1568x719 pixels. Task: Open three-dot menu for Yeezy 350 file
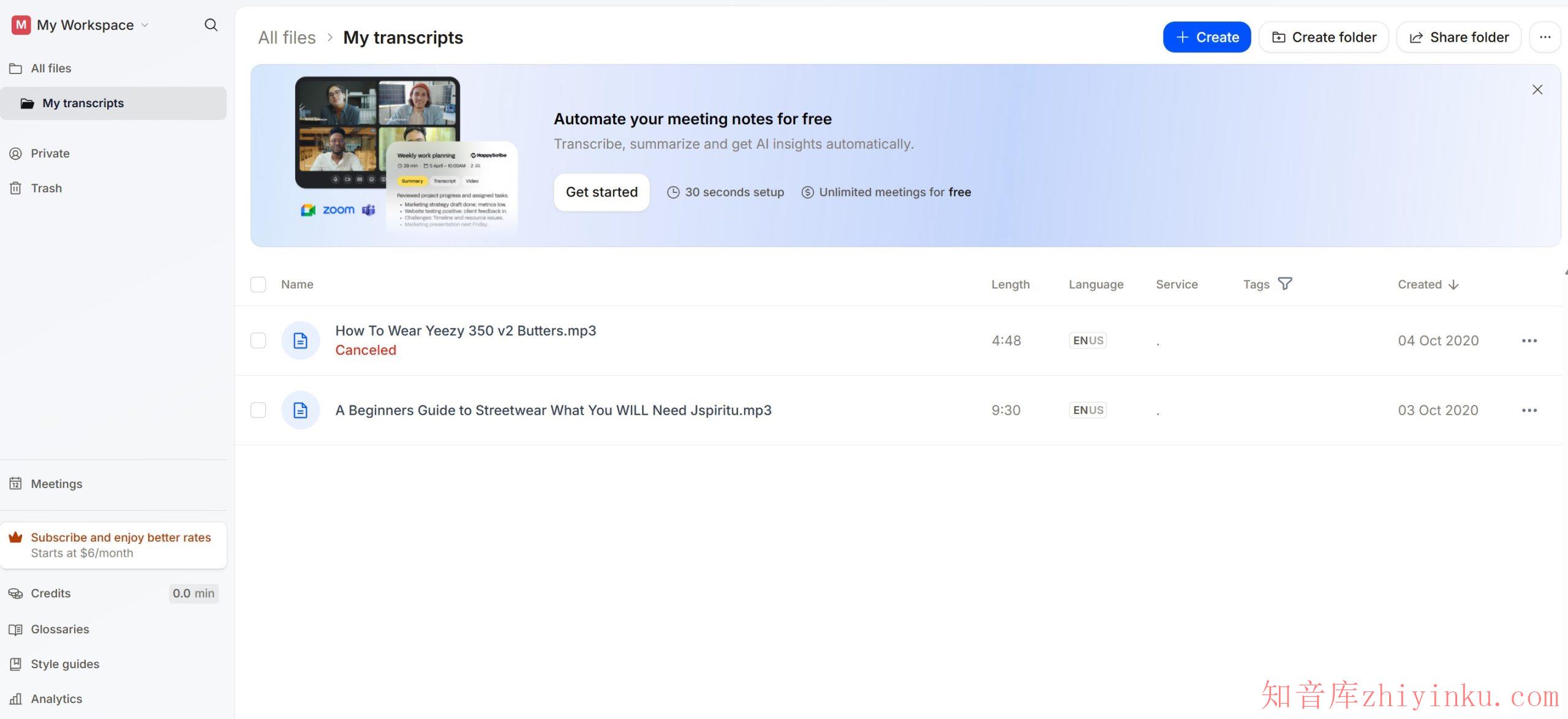(x=1529, y=341)
